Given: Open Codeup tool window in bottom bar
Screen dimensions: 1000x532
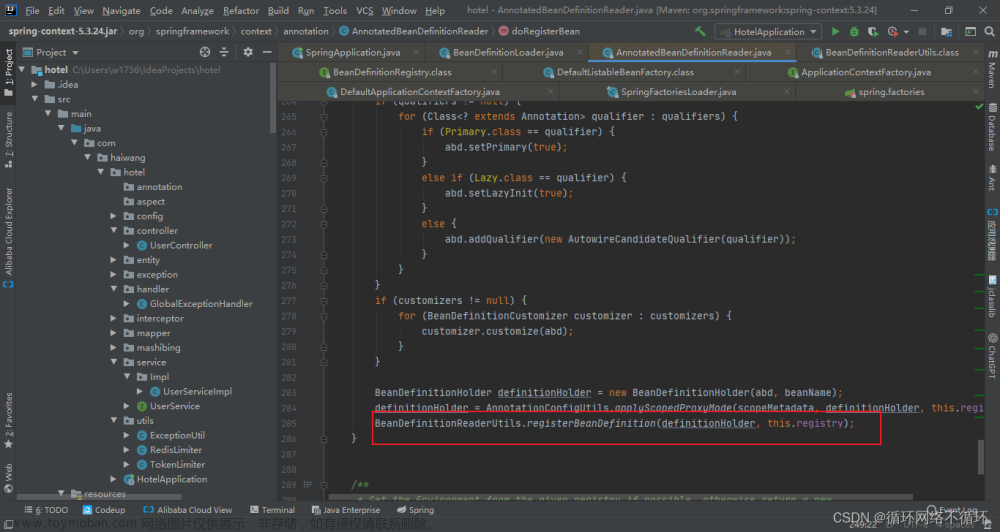Looking at the screenshot, I should tap(104, 510).
